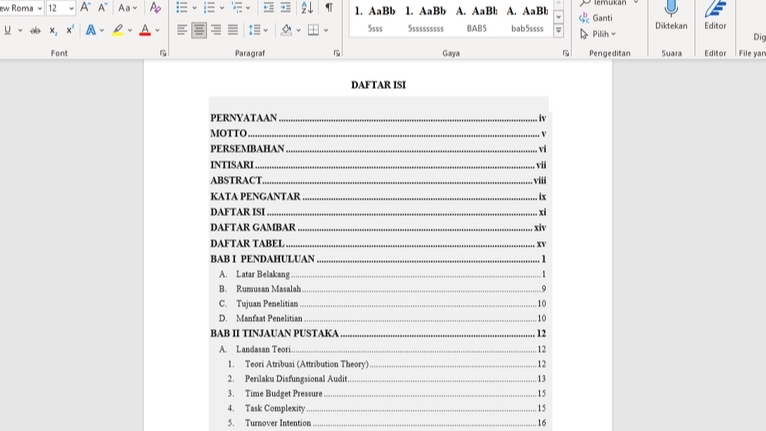766x431 pixels.
Task: Move to next row of styles gallery
Action: [558, 17]
